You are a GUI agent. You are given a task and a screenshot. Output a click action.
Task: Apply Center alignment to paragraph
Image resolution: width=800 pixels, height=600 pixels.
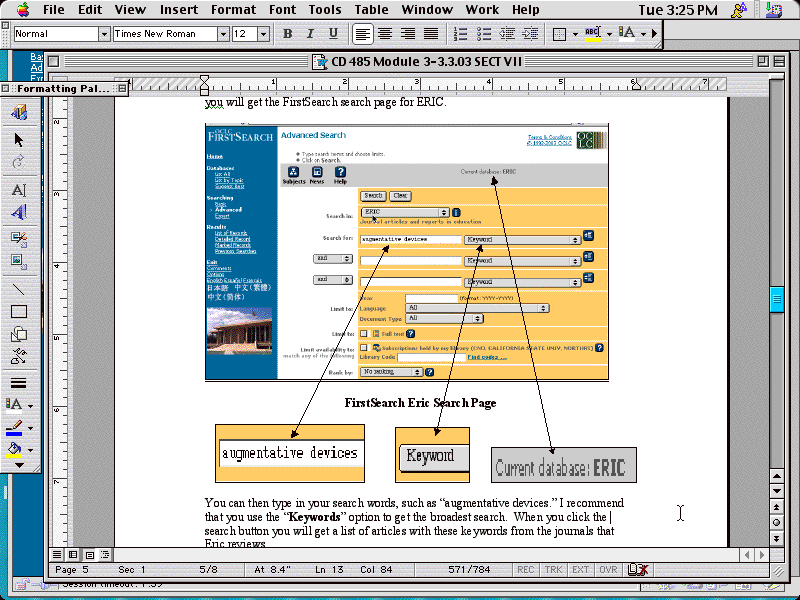tap(385, 34)
